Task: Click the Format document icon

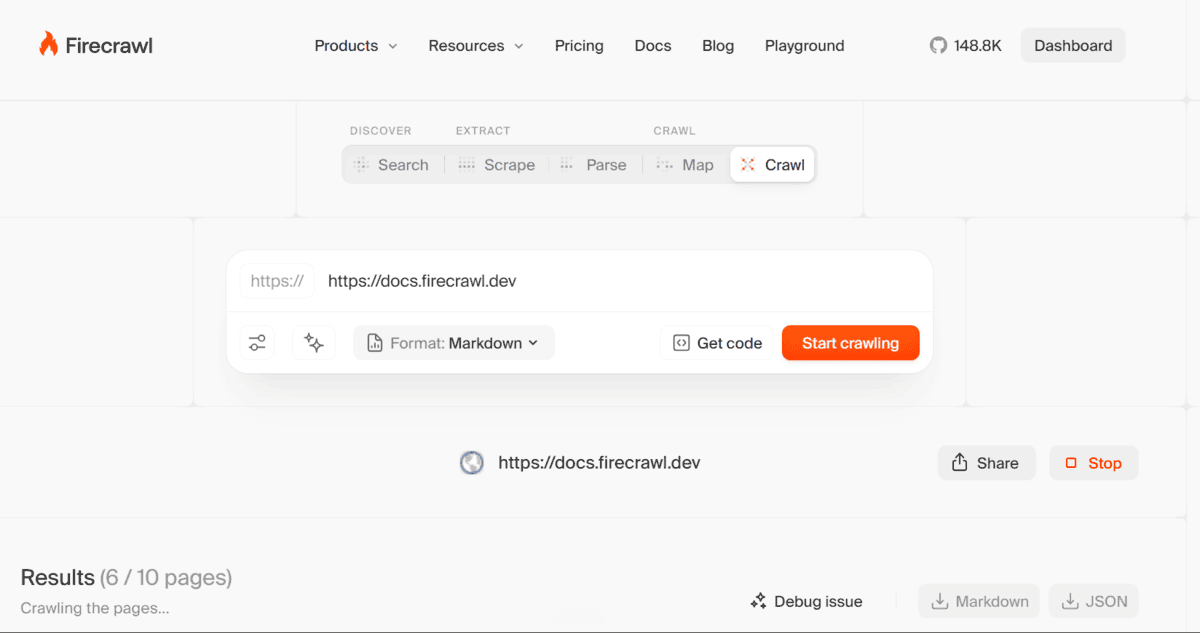Action: tap(375, 343)
